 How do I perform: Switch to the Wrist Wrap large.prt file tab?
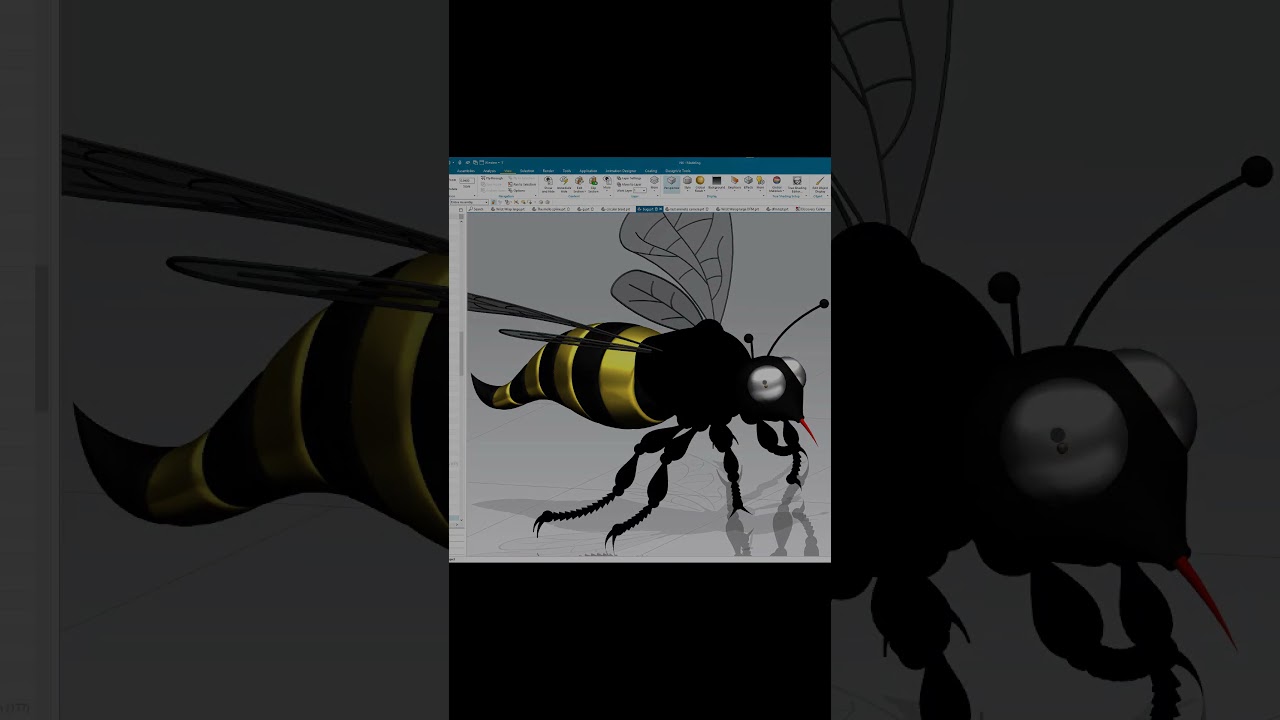508,209
